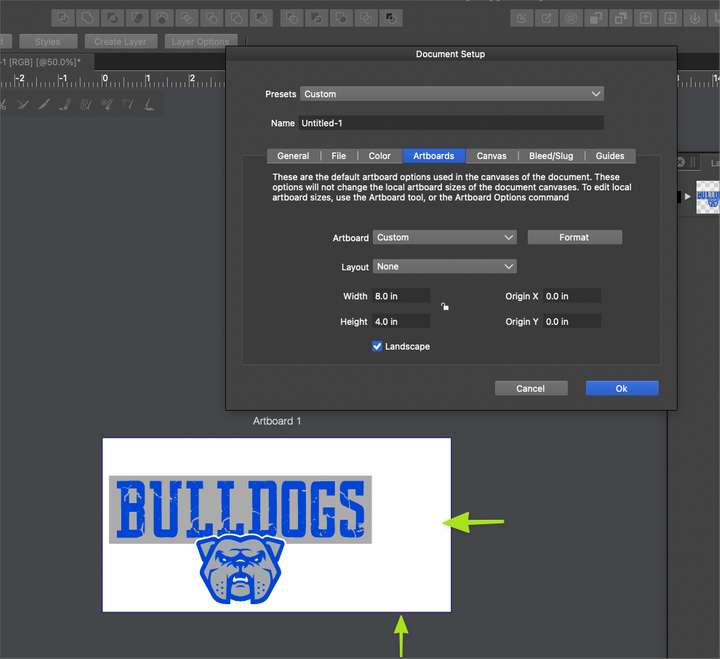Switch to the Color tab
Screen dimensions: 720x659
[379, 156]
